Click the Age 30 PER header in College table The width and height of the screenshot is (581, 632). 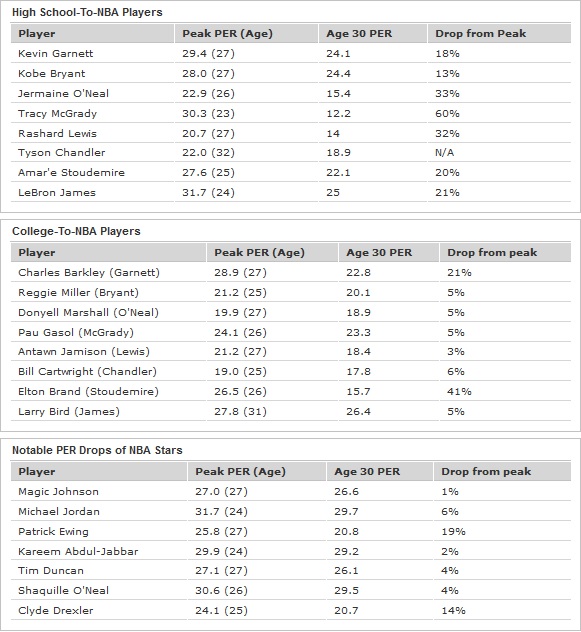pos(379,253)
